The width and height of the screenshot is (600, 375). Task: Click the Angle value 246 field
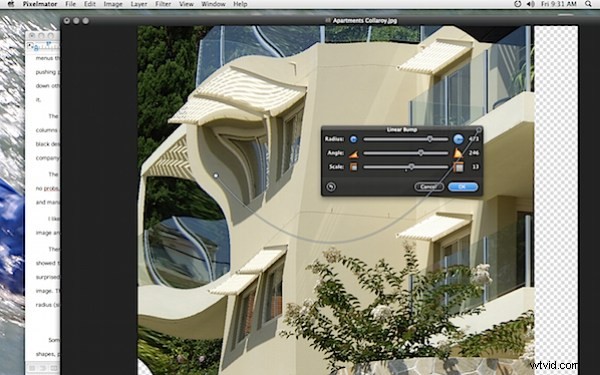coord(474,153)
